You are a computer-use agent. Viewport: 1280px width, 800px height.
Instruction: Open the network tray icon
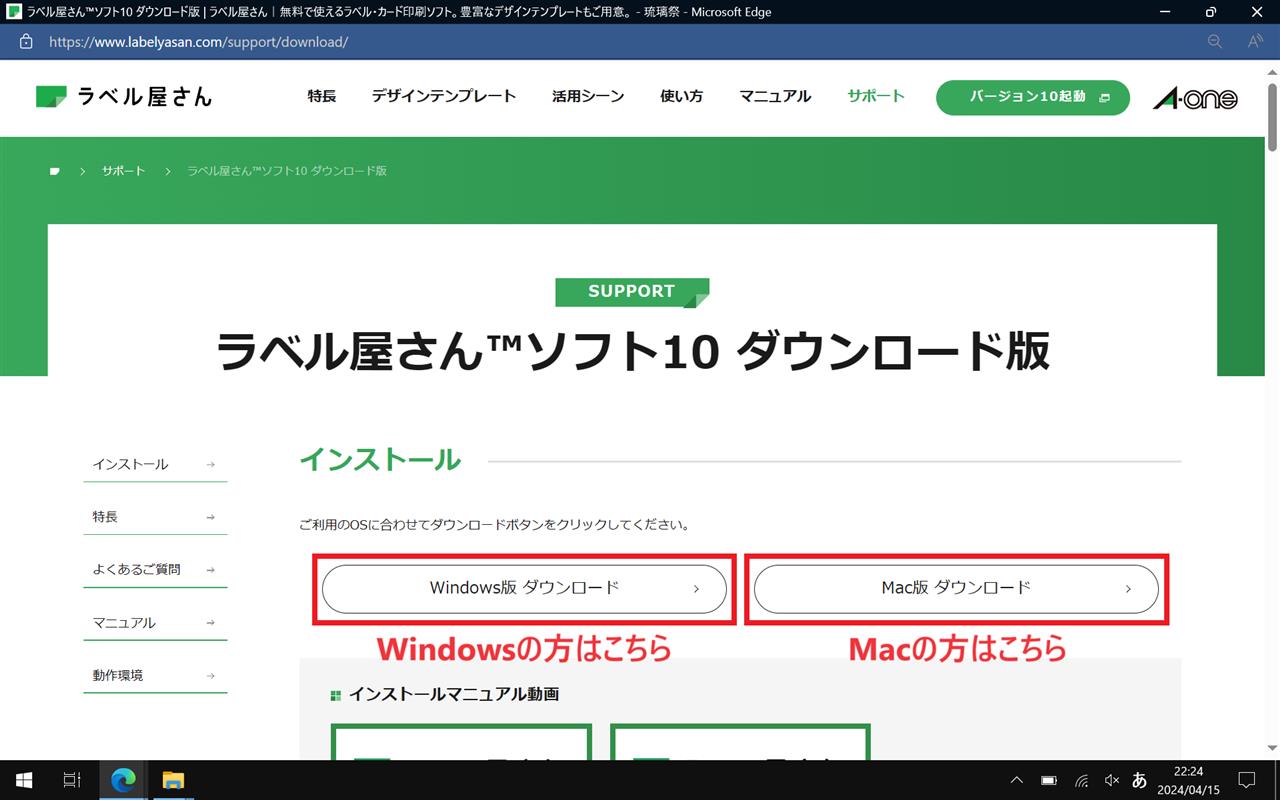(x=1081, y=780)
